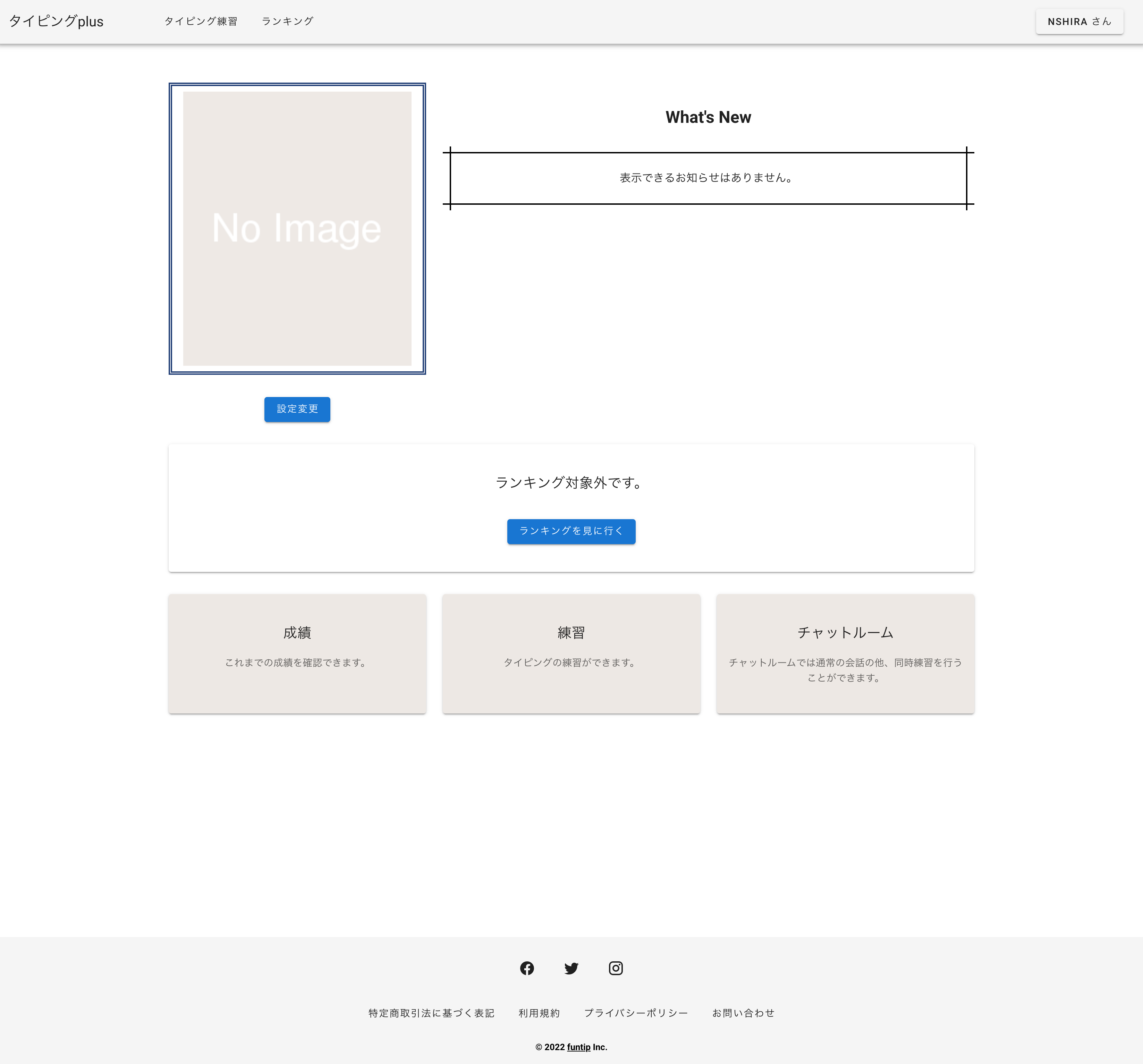This screenshot has width=1143, height=1064.
Task: Open 利用規約 footer link
Action: click(539, 1013)
